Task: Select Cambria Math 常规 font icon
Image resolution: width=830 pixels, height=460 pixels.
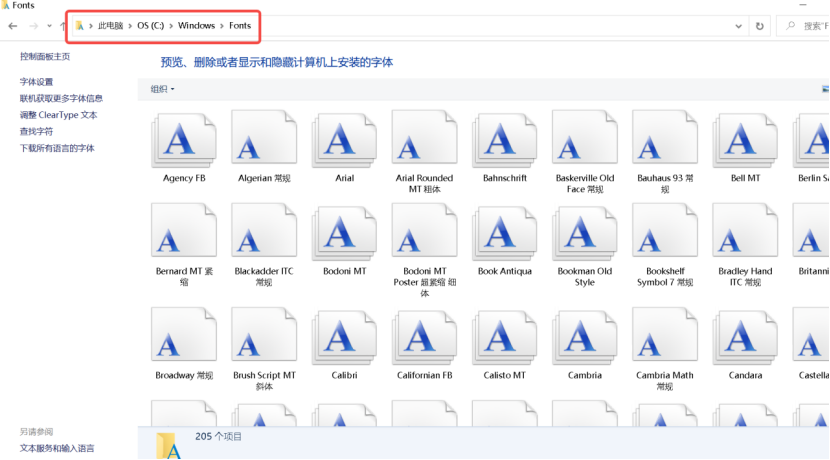Action: coord(665,335)
